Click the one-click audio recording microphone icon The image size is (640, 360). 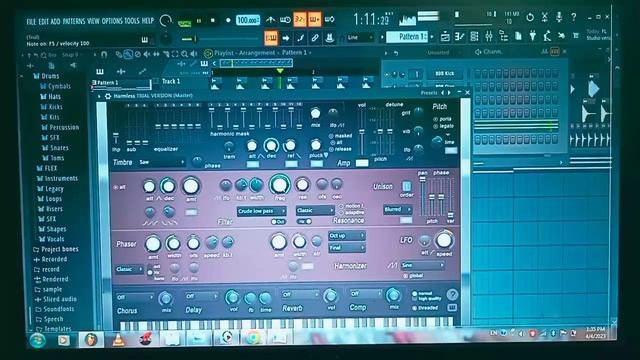(x=559, y=17)
